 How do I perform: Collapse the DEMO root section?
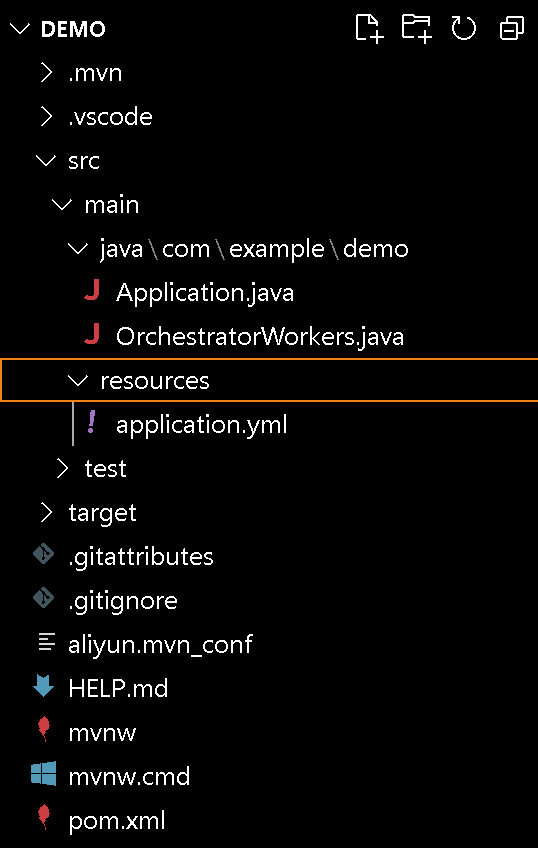tap(21, 29)
